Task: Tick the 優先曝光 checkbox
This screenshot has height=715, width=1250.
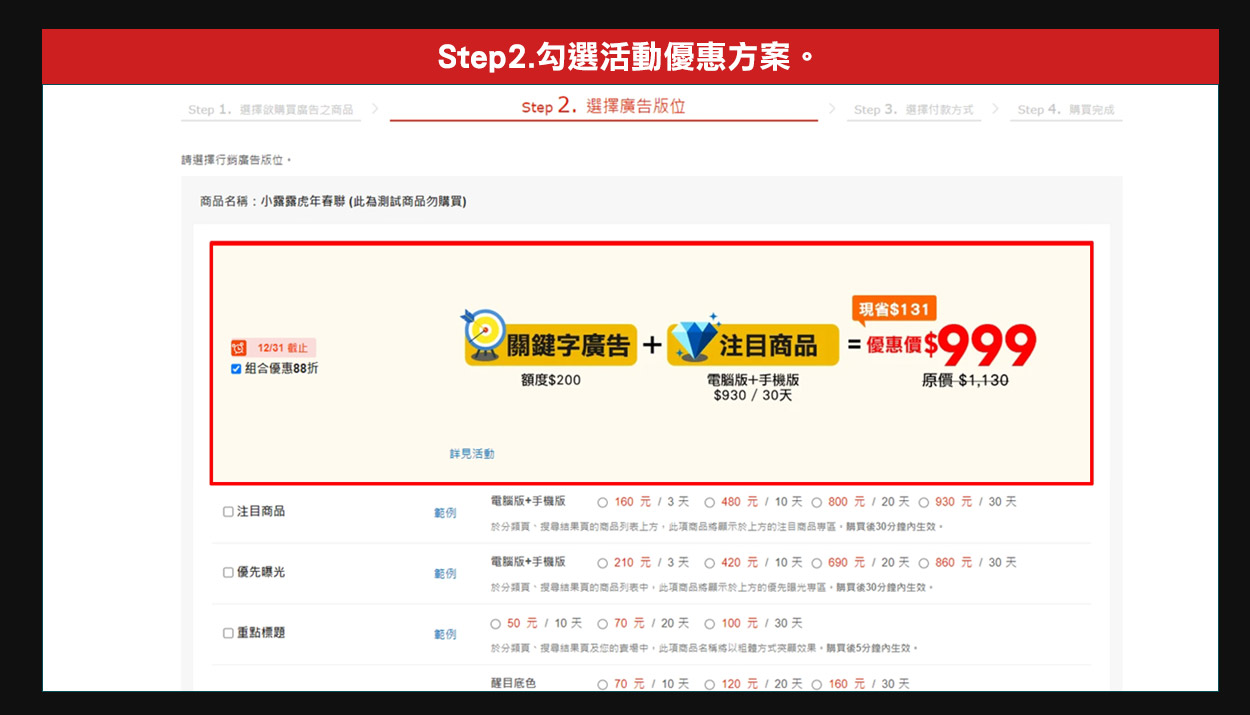Action: click(228, 573)
